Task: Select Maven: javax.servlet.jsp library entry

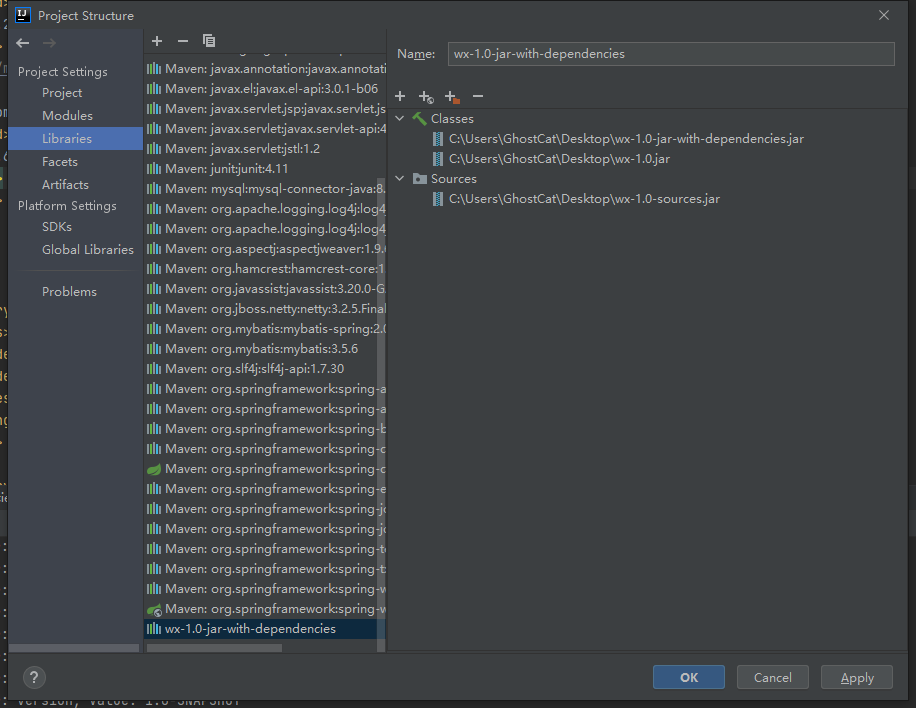Action: click(265, 109)
